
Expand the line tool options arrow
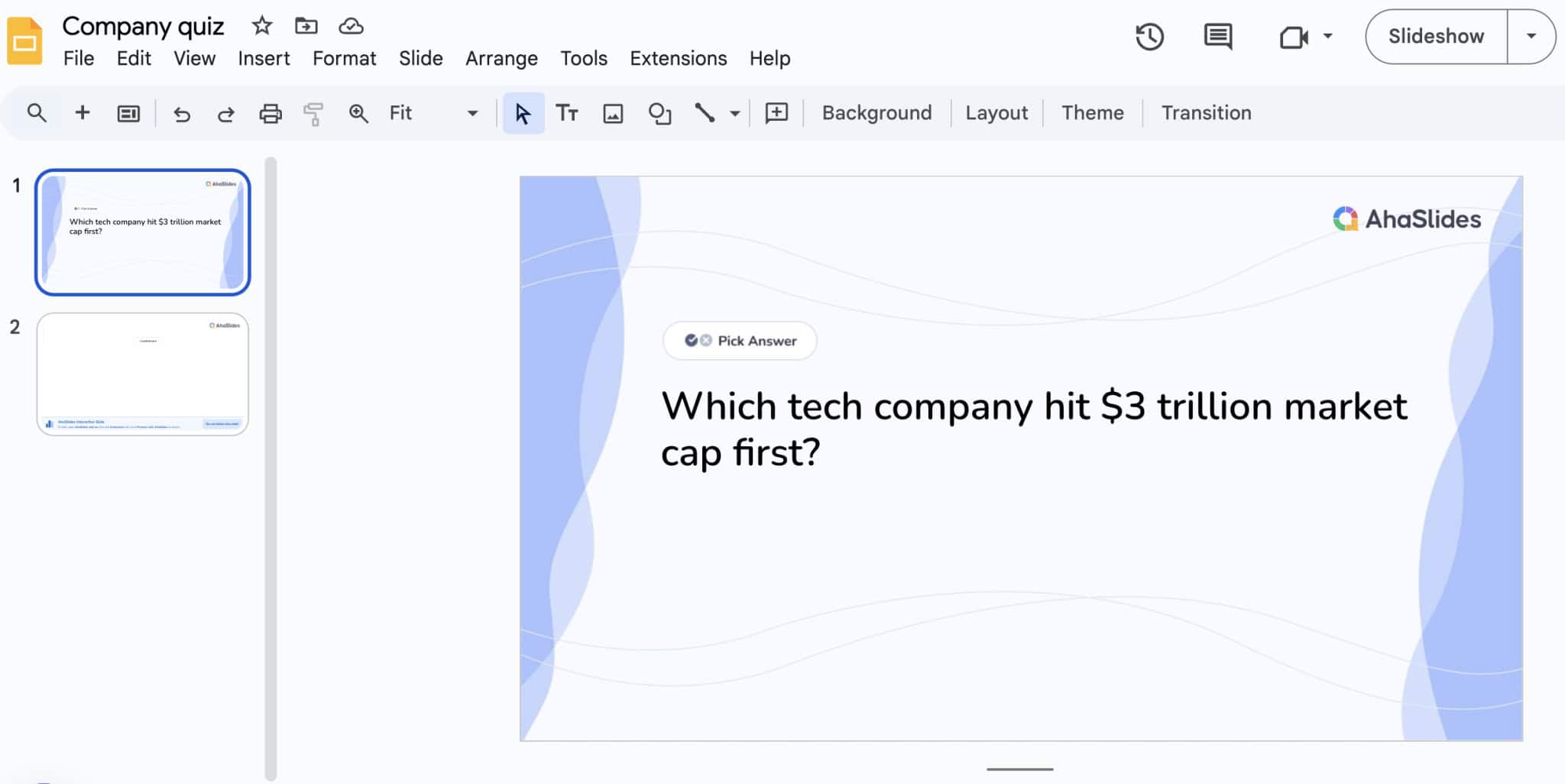click(x=734, y=112)
